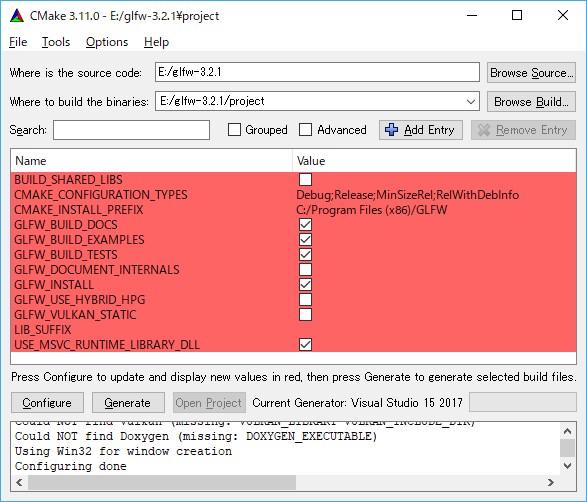The width and height of the screenshot is (587, 502).
Task: Click the vertical scrollbar thumb in log
Action: coord(568,448)
